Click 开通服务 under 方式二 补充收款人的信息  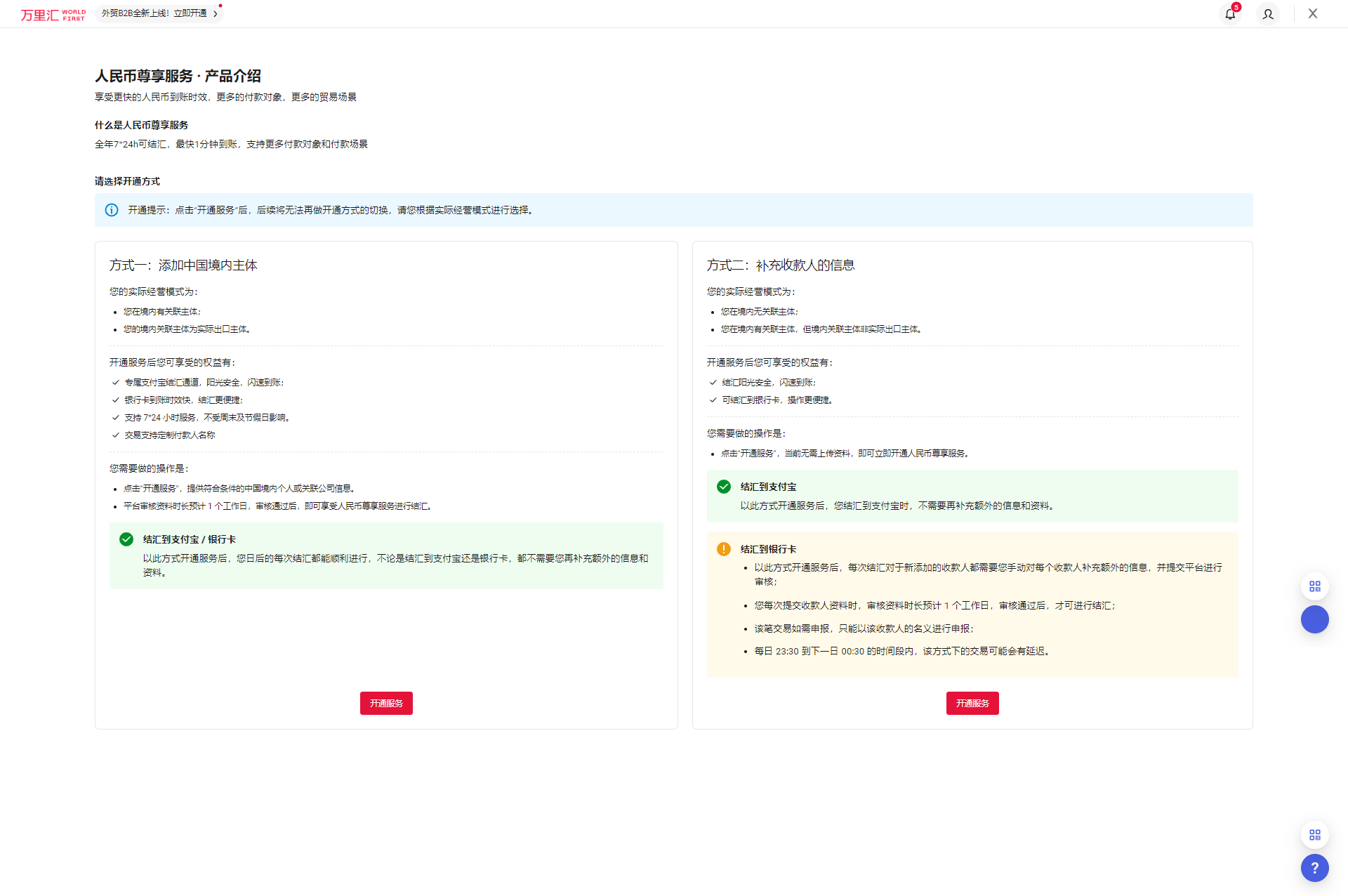click(972, 703)
